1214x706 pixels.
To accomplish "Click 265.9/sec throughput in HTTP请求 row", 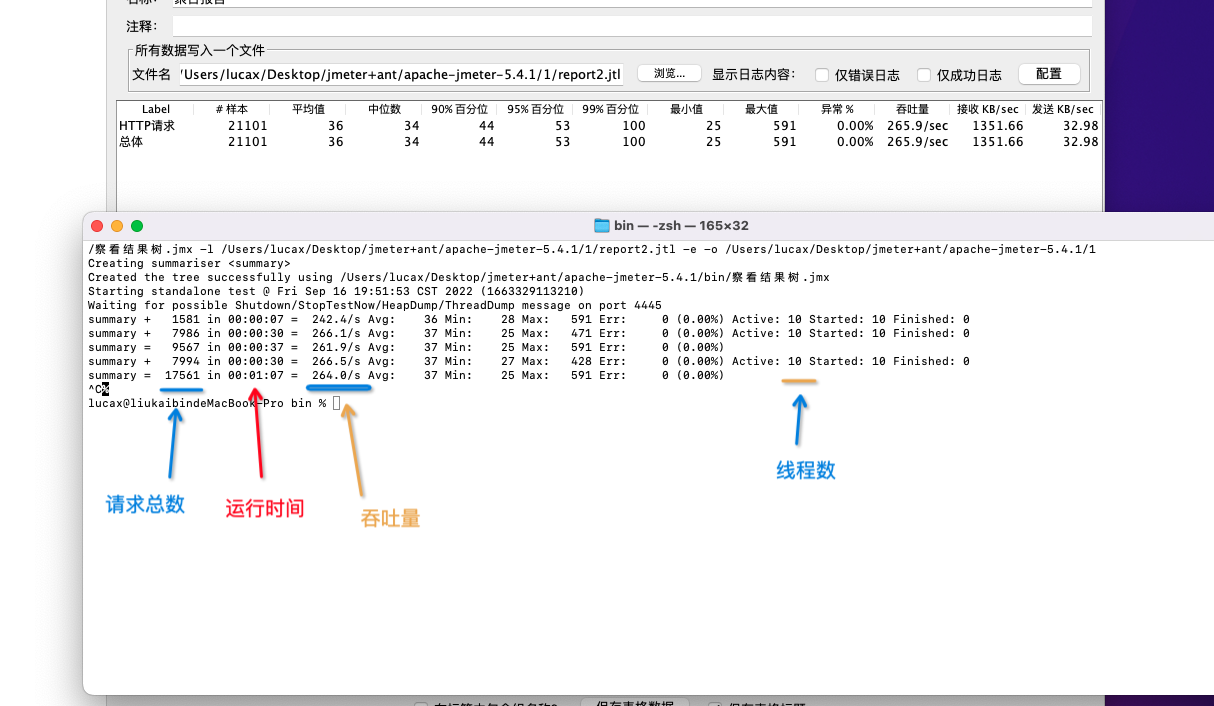I will [917, 126].
